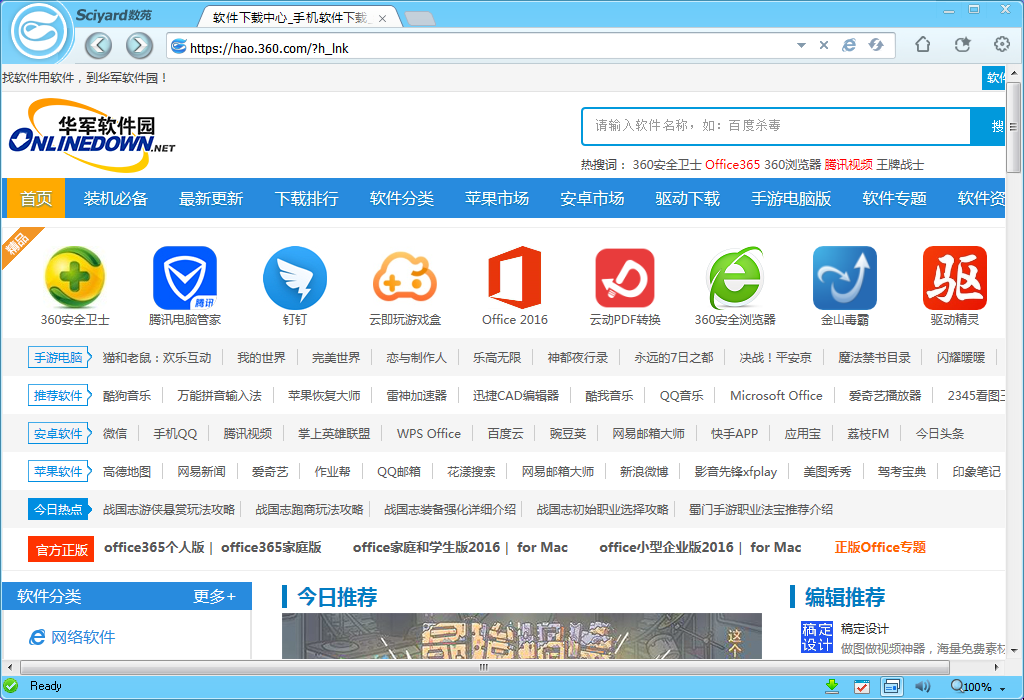Open 装机必备 navigation item
Viewport: 1024px width, 700px height.
click(116, 199)
